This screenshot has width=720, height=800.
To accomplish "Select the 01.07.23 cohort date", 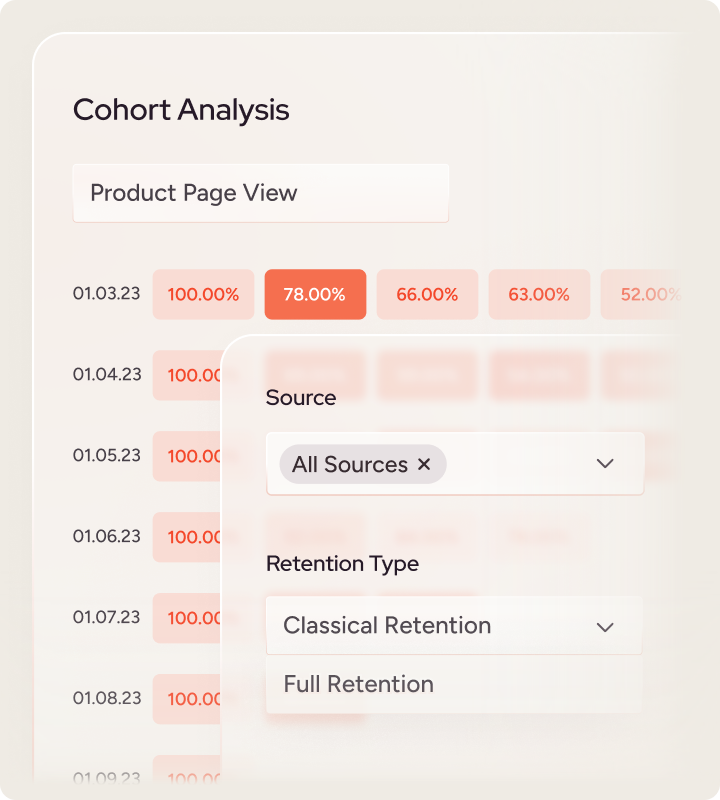I will [x=106, y=617].
